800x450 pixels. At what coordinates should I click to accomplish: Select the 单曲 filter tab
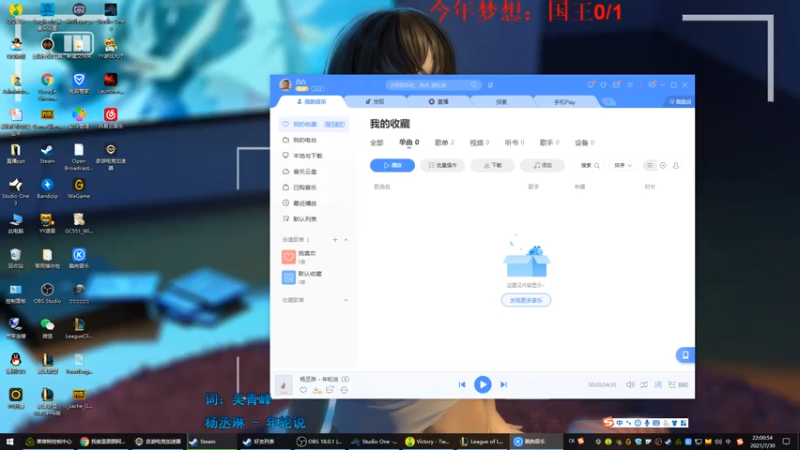tap(409, 142)
